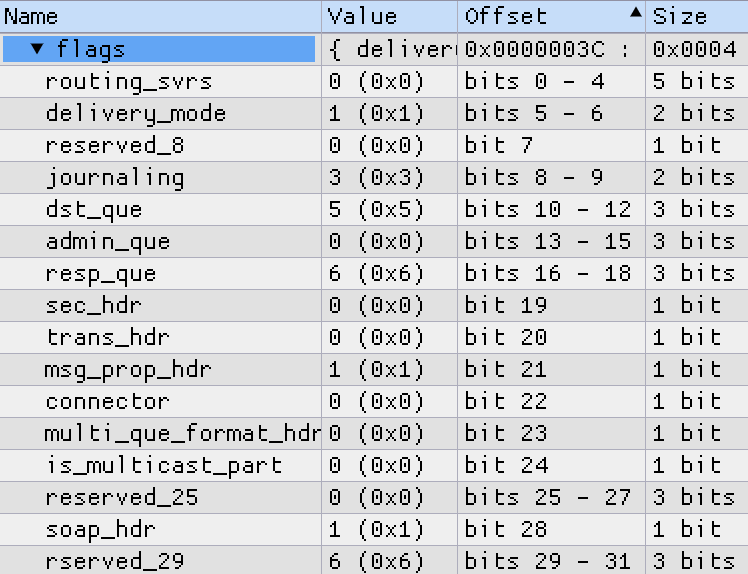Click the Size column header
The image size is (748, 574).
coord(697,16)
